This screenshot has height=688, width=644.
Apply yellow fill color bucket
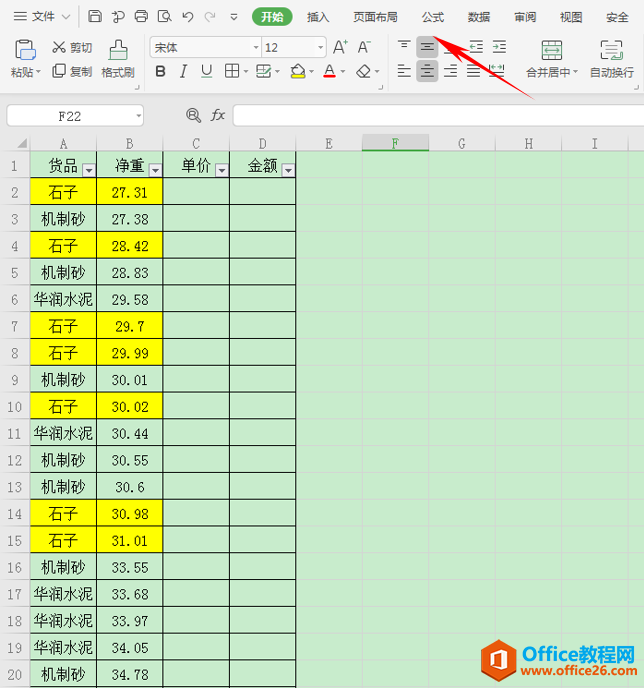tap(298, 71)
